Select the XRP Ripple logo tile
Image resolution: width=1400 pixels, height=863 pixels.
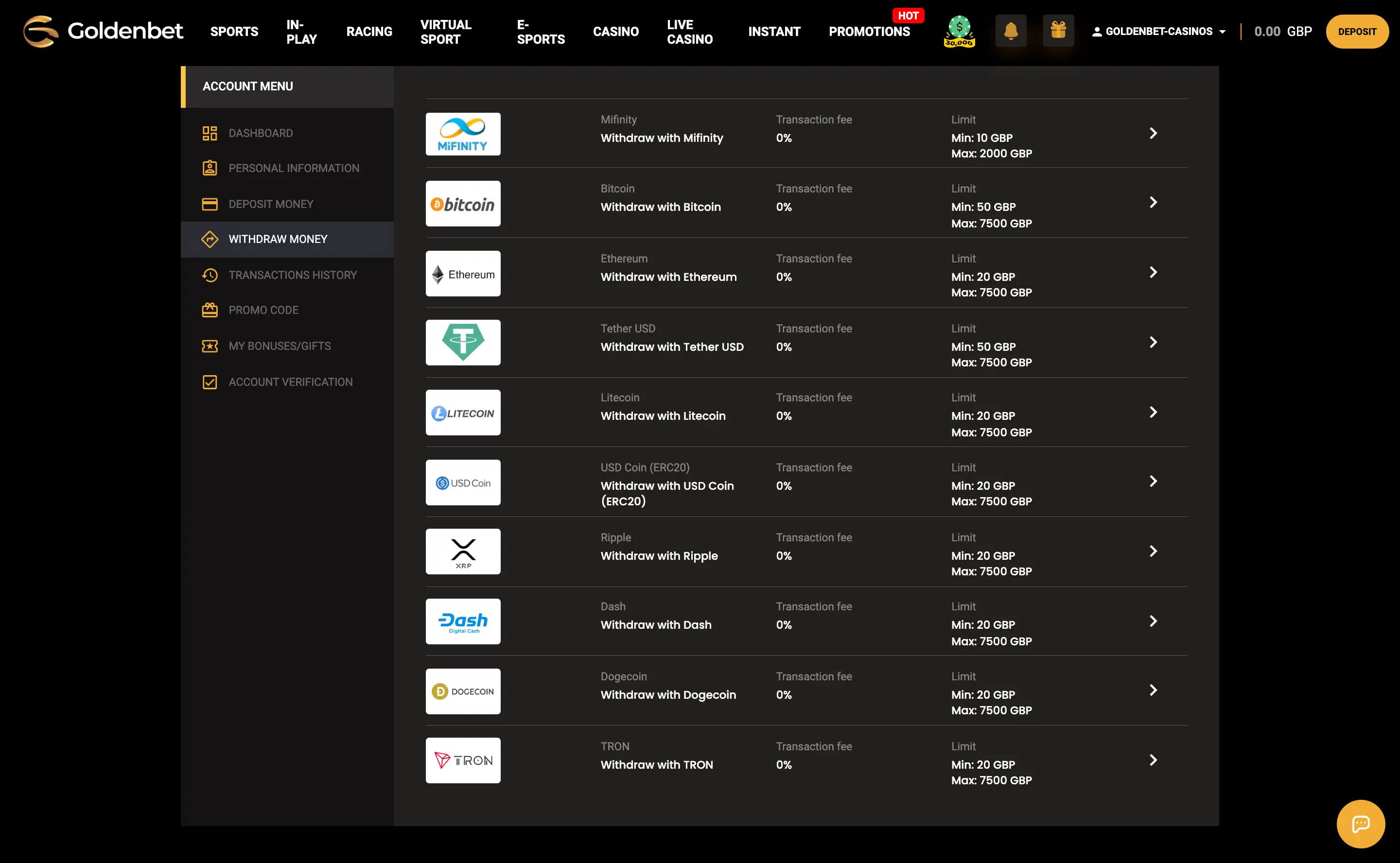click(463, 552)
